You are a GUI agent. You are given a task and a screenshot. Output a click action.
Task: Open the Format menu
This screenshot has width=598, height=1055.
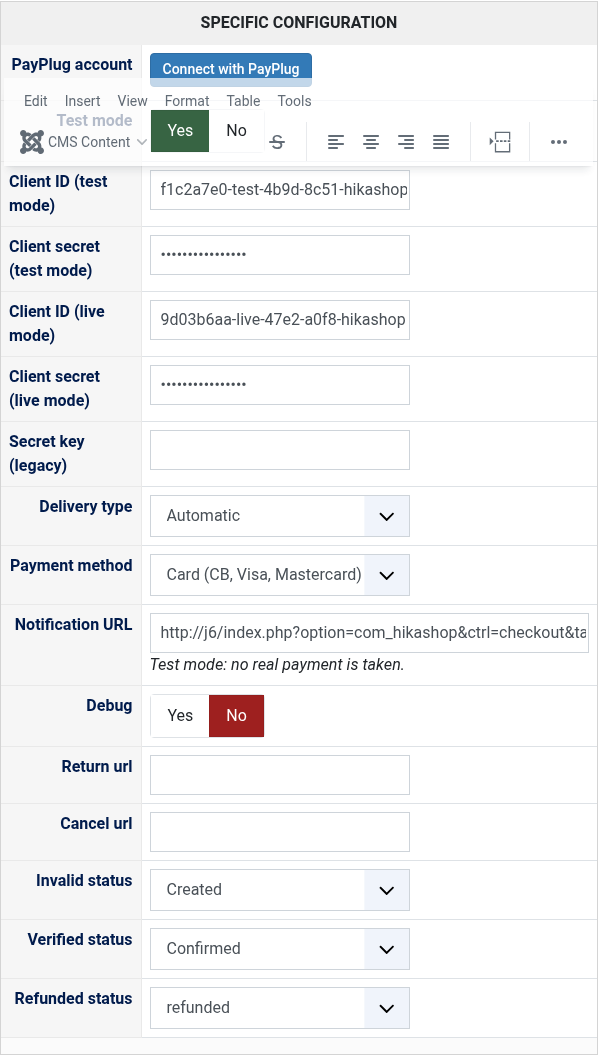coord(187,101)
